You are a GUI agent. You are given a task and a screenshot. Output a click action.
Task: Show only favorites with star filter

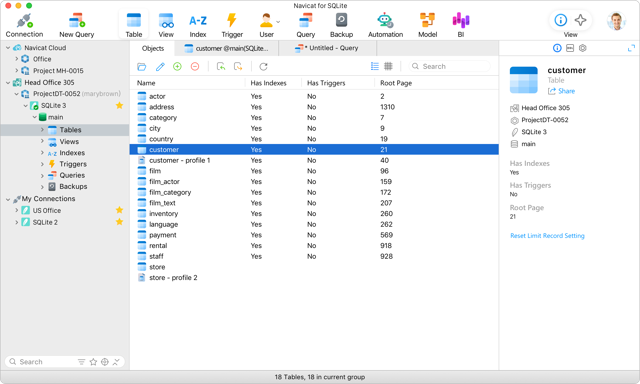pos(93,362)
